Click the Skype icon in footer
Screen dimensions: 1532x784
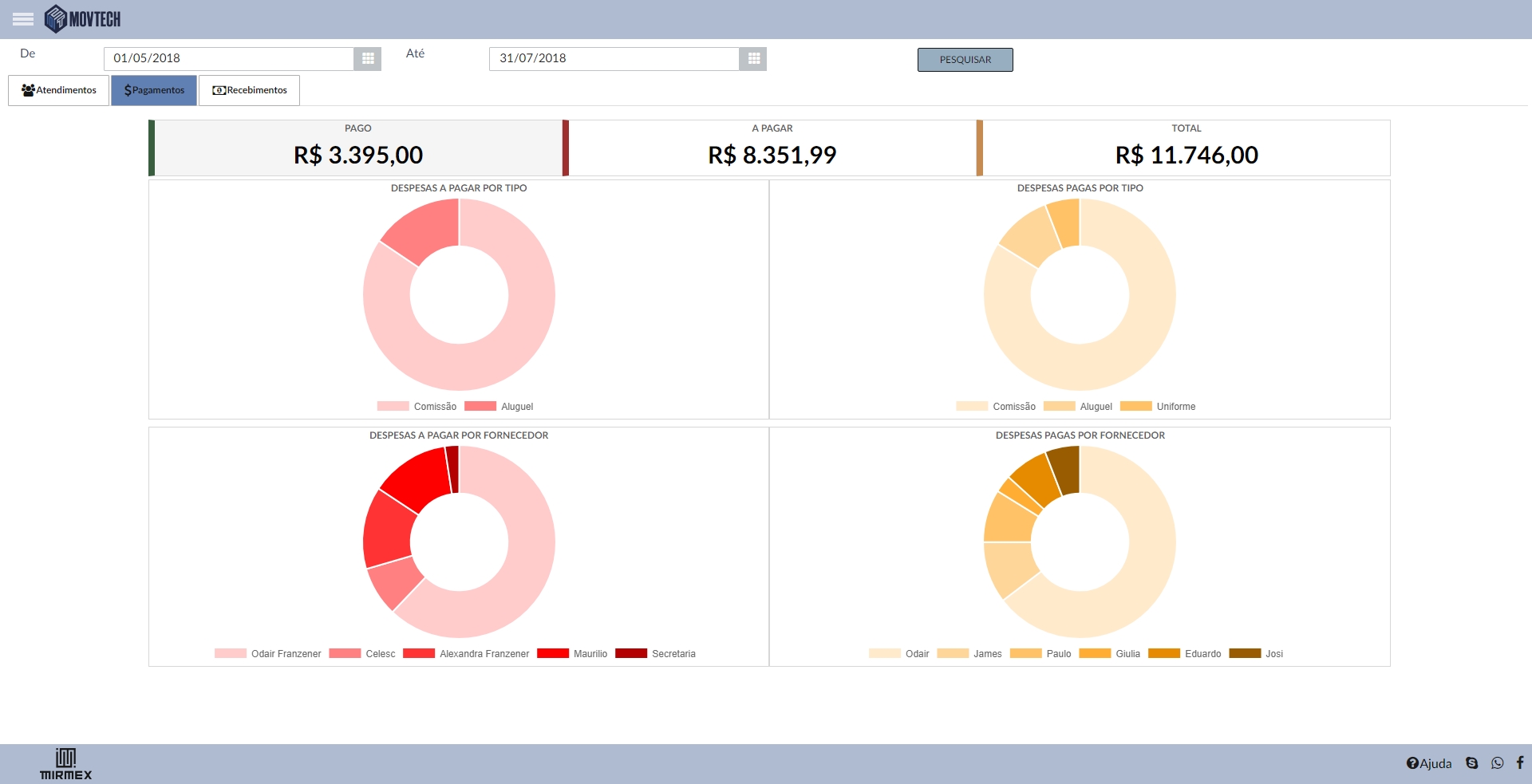1472,763
